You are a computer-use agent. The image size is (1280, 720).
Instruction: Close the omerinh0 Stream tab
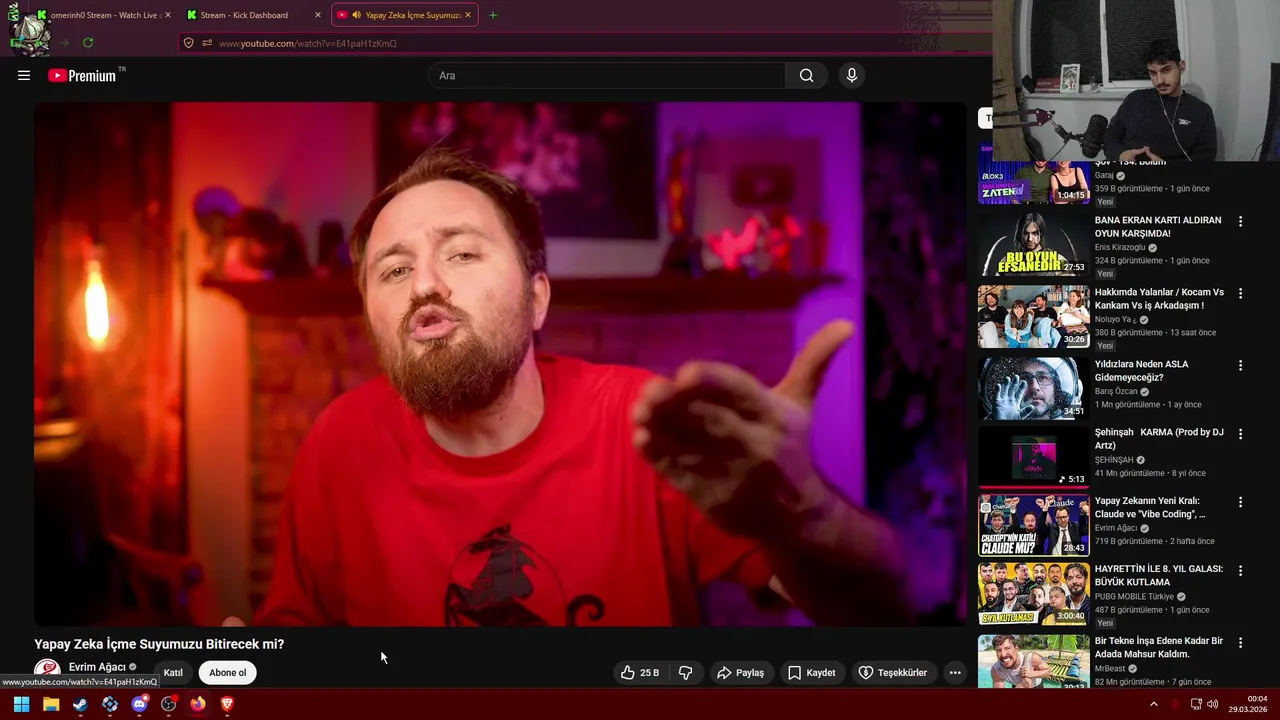[168, 15]
